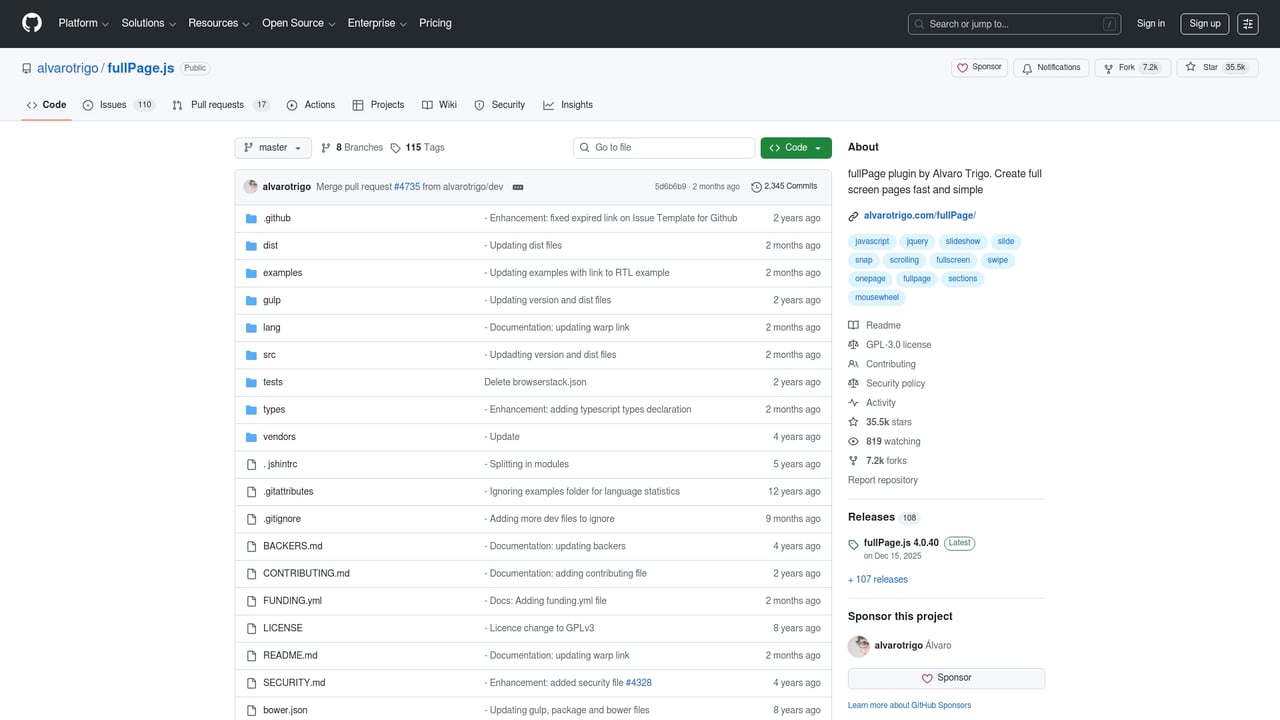Click the commit history clock icon
The height and width of the screenshot is (720, 1280).
click(757, 185)
